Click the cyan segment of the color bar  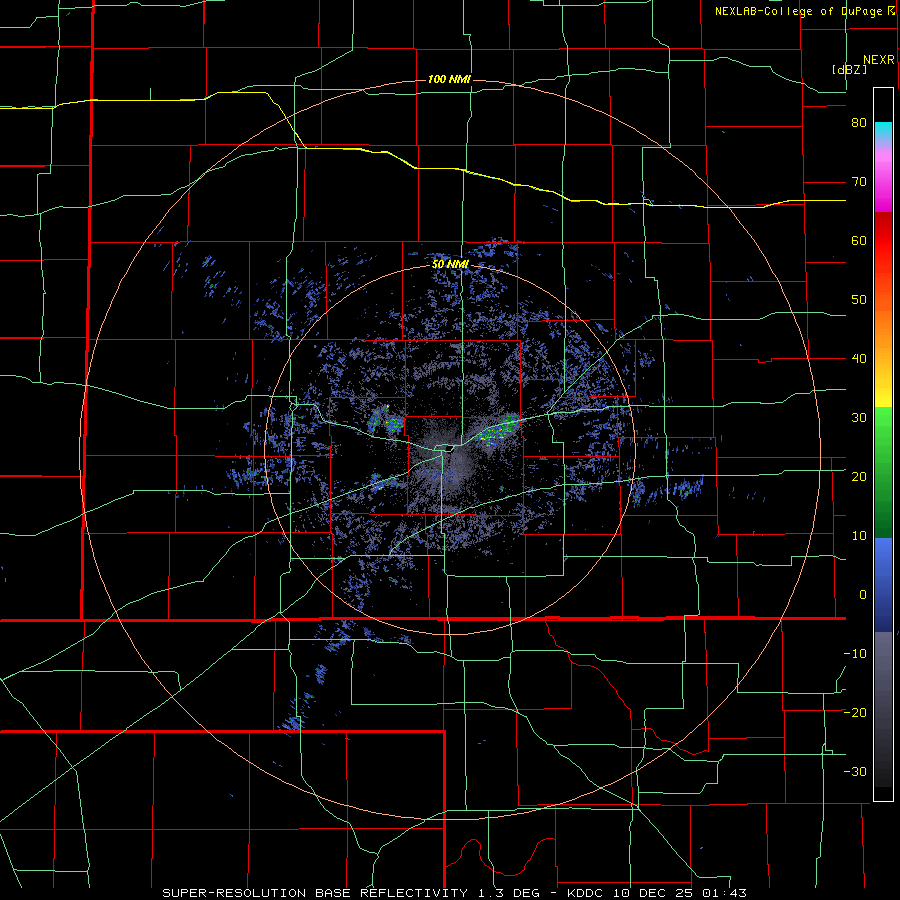883,131
